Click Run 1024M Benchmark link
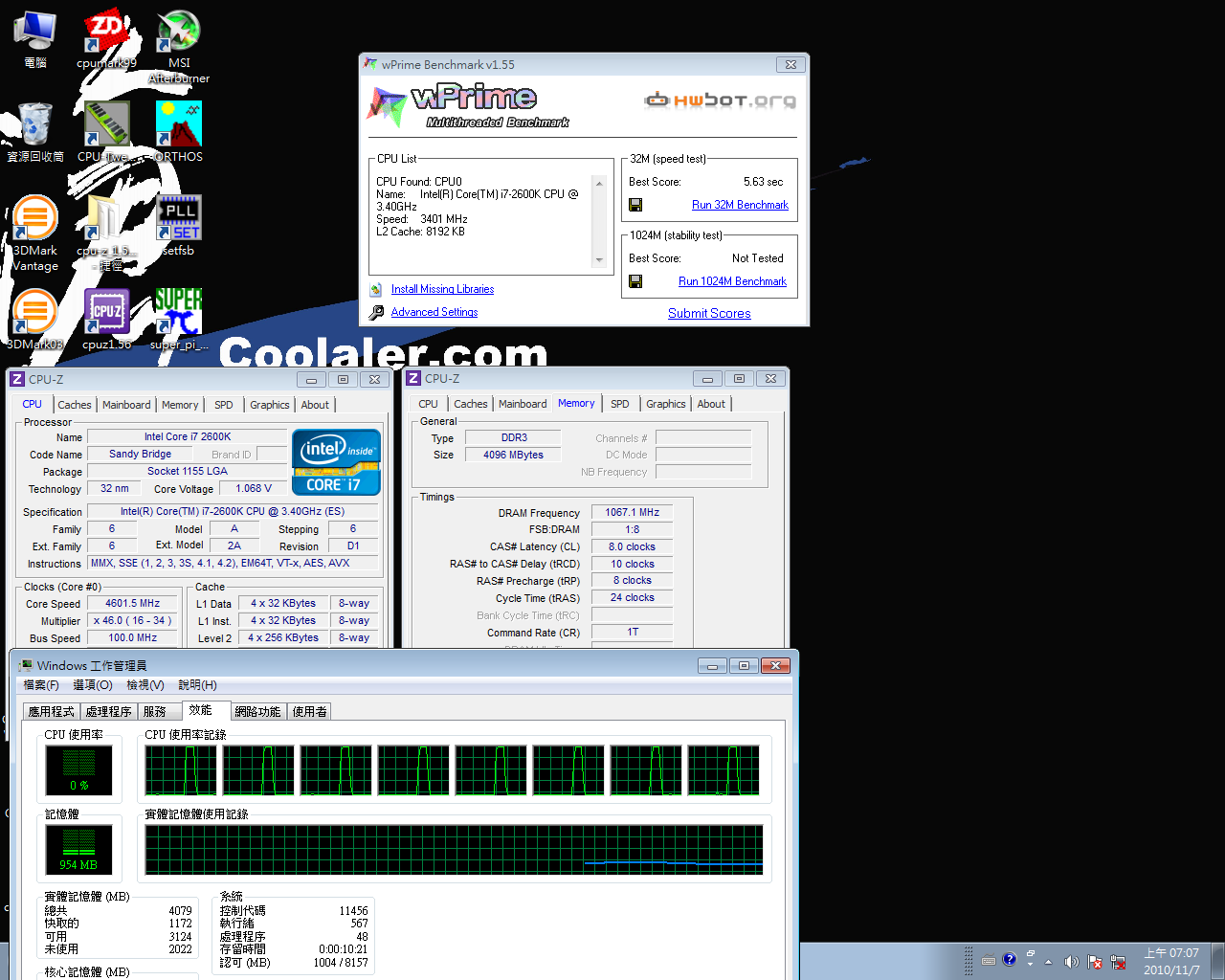This screenshot has width=1225, height=980. tap(732, 281)
